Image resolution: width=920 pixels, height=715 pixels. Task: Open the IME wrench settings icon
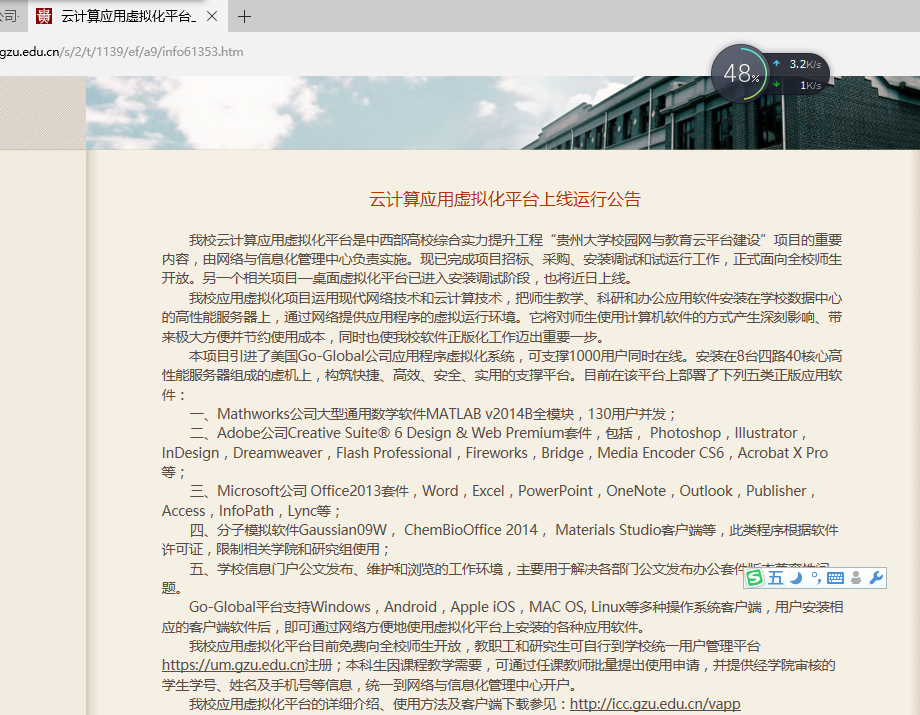pos(876,578)
